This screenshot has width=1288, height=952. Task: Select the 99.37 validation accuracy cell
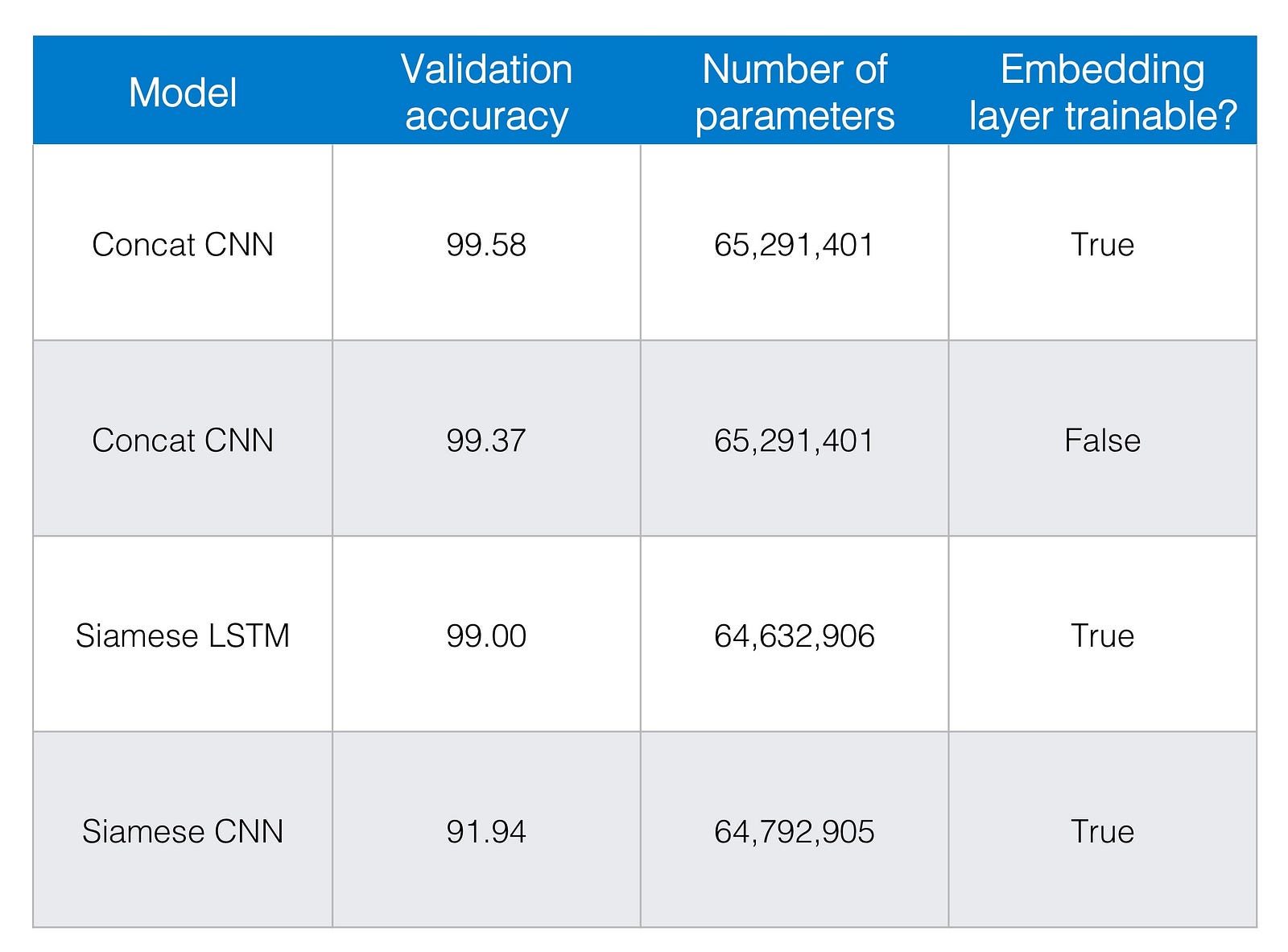[x=486, y=440]
